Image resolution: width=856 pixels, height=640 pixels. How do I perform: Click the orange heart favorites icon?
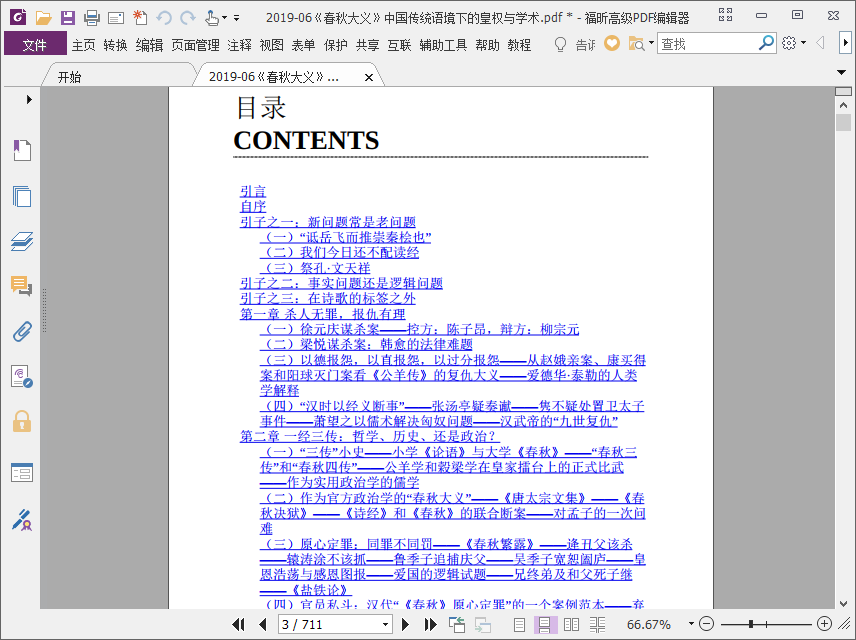(612, 43)
